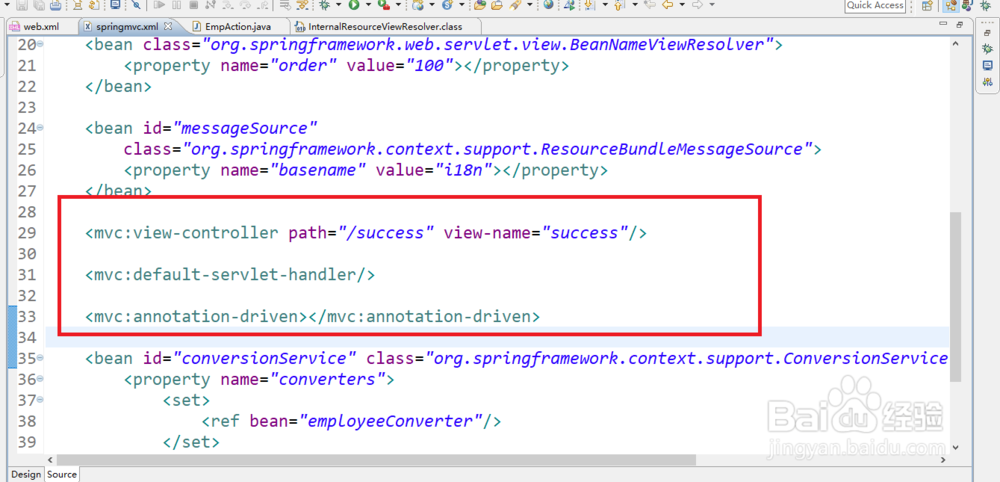This screenshot has height=482, width=1000.
Task: Click the horizontal scrollbar left arrow
Action: coord(50,459)
